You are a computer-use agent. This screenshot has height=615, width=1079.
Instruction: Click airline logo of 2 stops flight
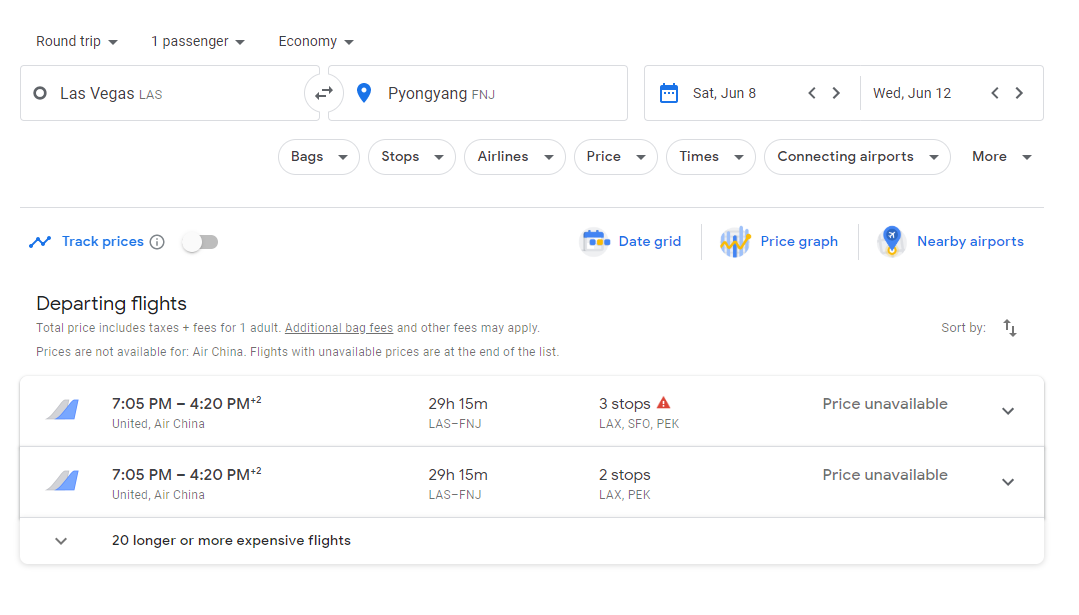(63, 481)
